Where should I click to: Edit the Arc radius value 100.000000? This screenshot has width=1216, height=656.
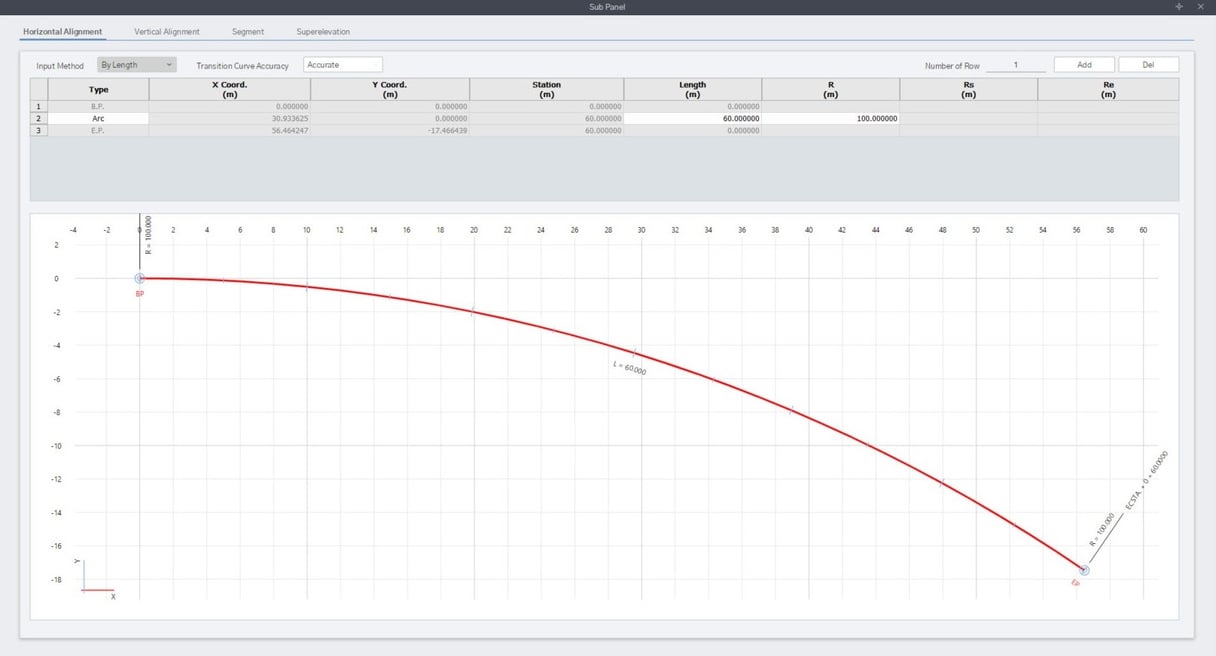(830, 118)
